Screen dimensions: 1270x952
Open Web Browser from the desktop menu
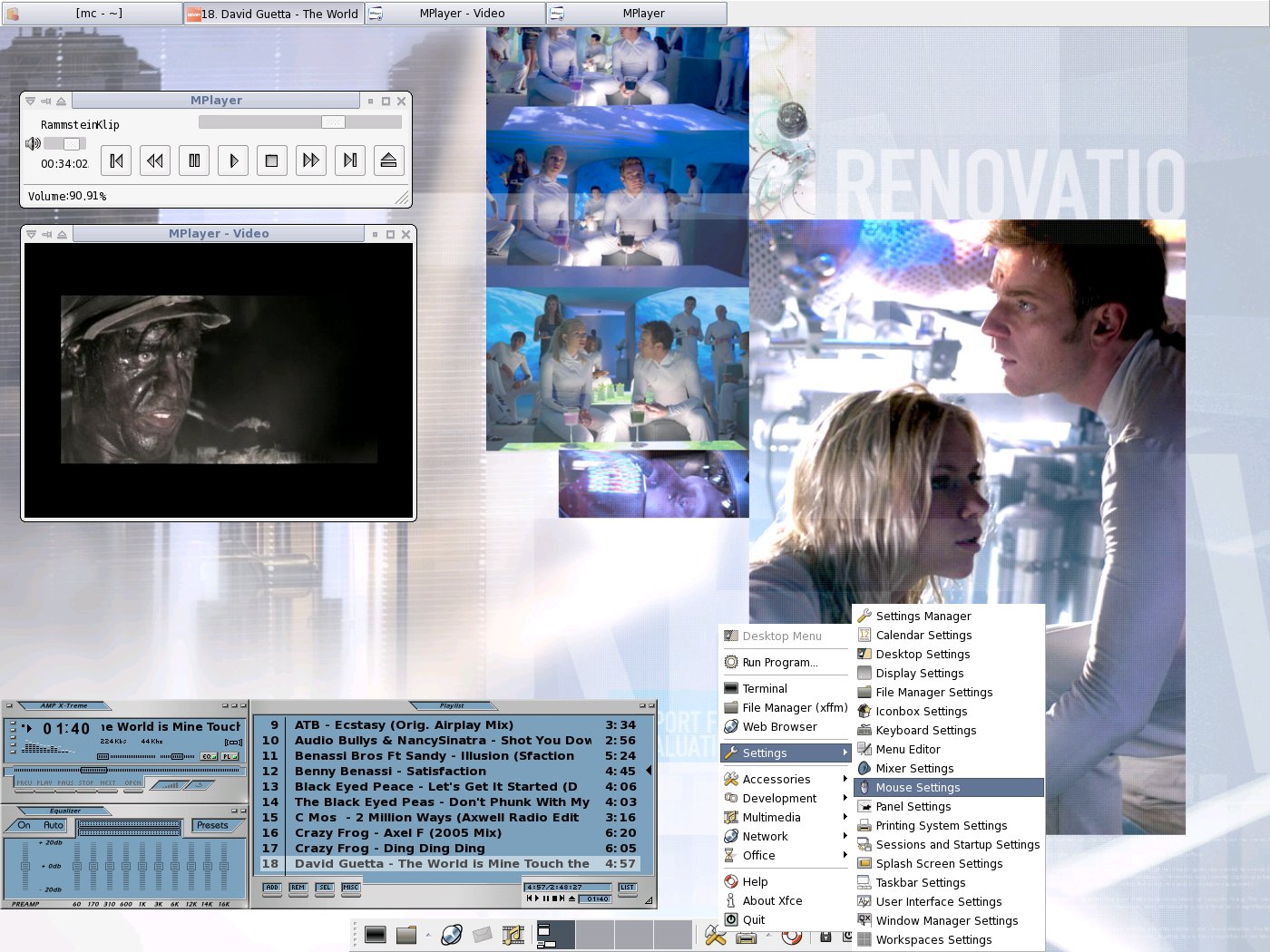(x=786, y=727)
